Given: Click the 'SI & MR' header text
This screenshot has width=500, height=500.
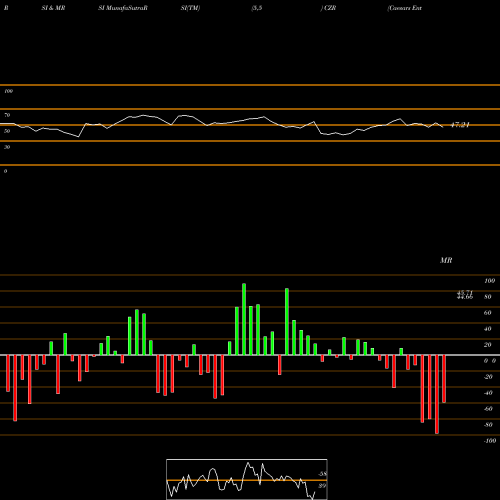Looking at the screenshot, I should click(53, 8).
